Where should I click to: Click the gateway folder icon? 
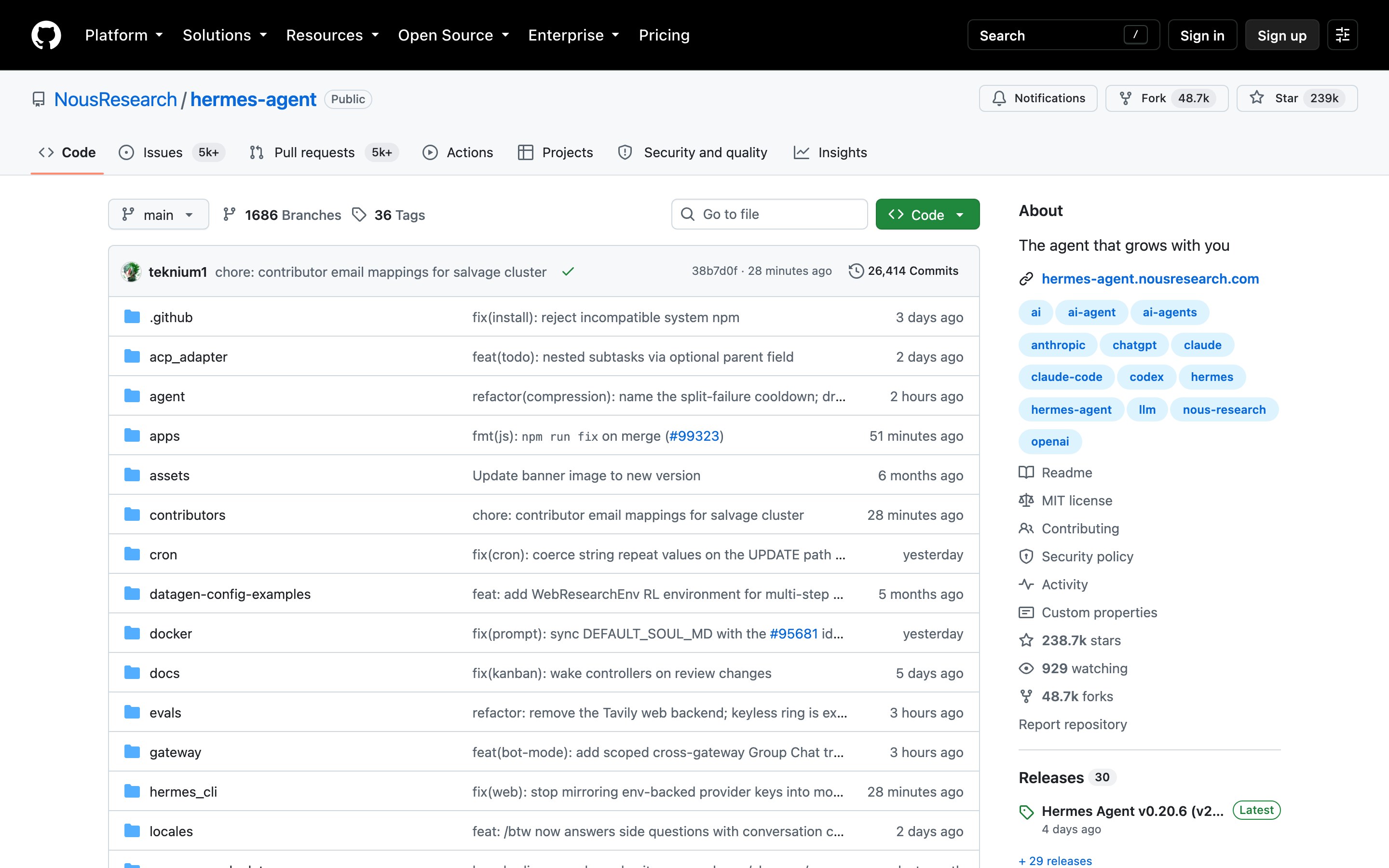(132, 752)
